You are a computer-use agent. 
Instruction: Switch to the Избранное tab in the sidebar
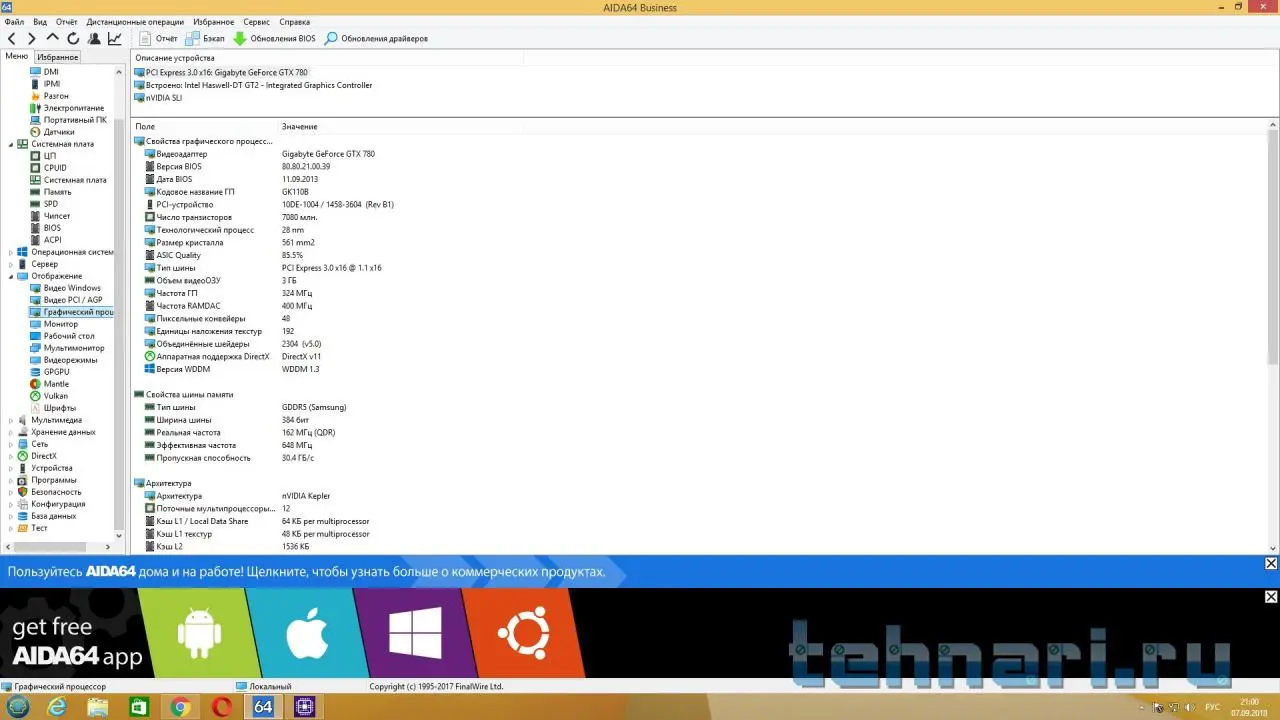pyautogui.click(x=58, y=57)
